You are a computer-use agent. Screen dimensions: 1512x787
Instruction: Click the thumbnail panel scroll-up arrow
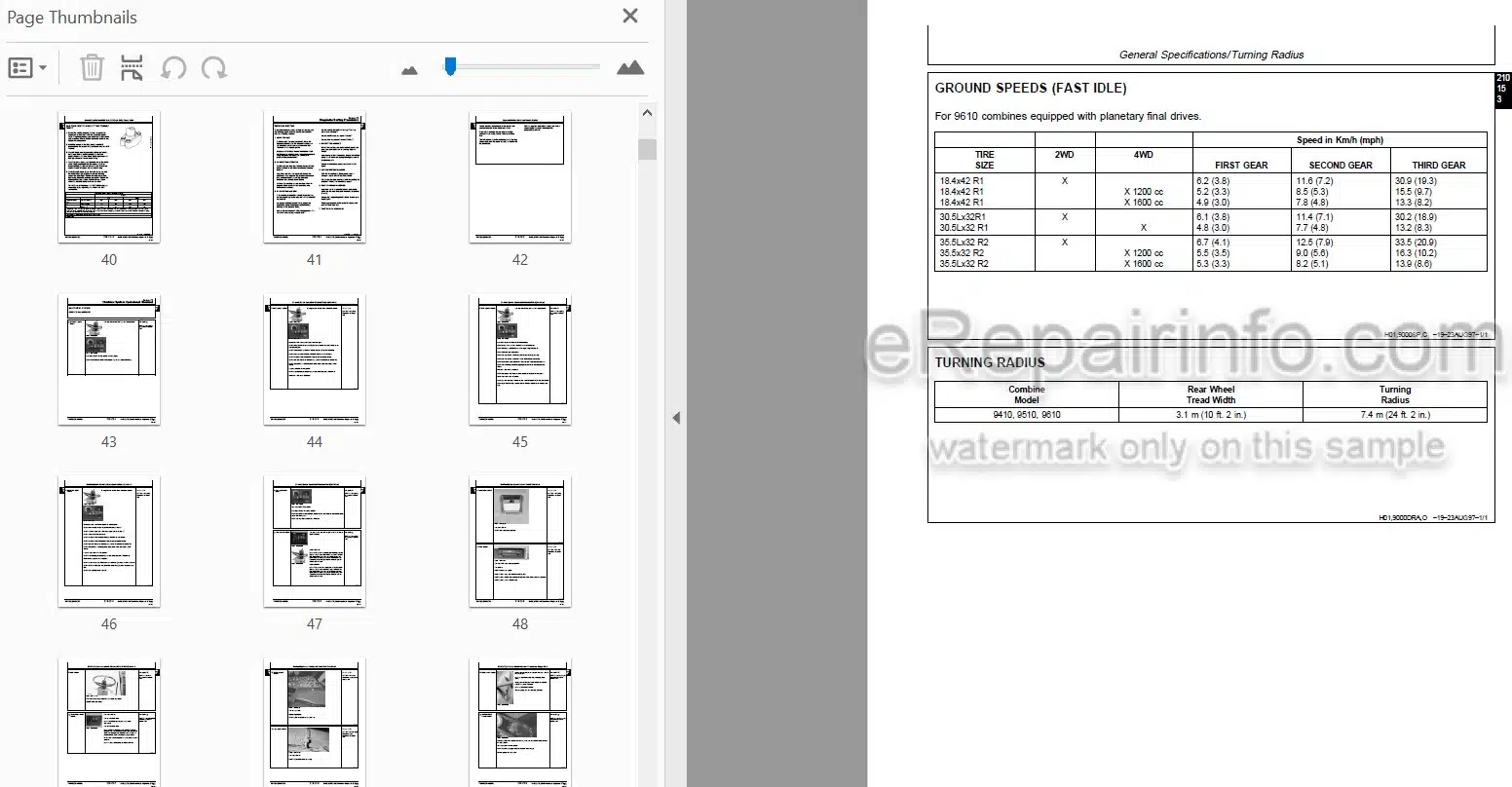click(x=647, y=113)
